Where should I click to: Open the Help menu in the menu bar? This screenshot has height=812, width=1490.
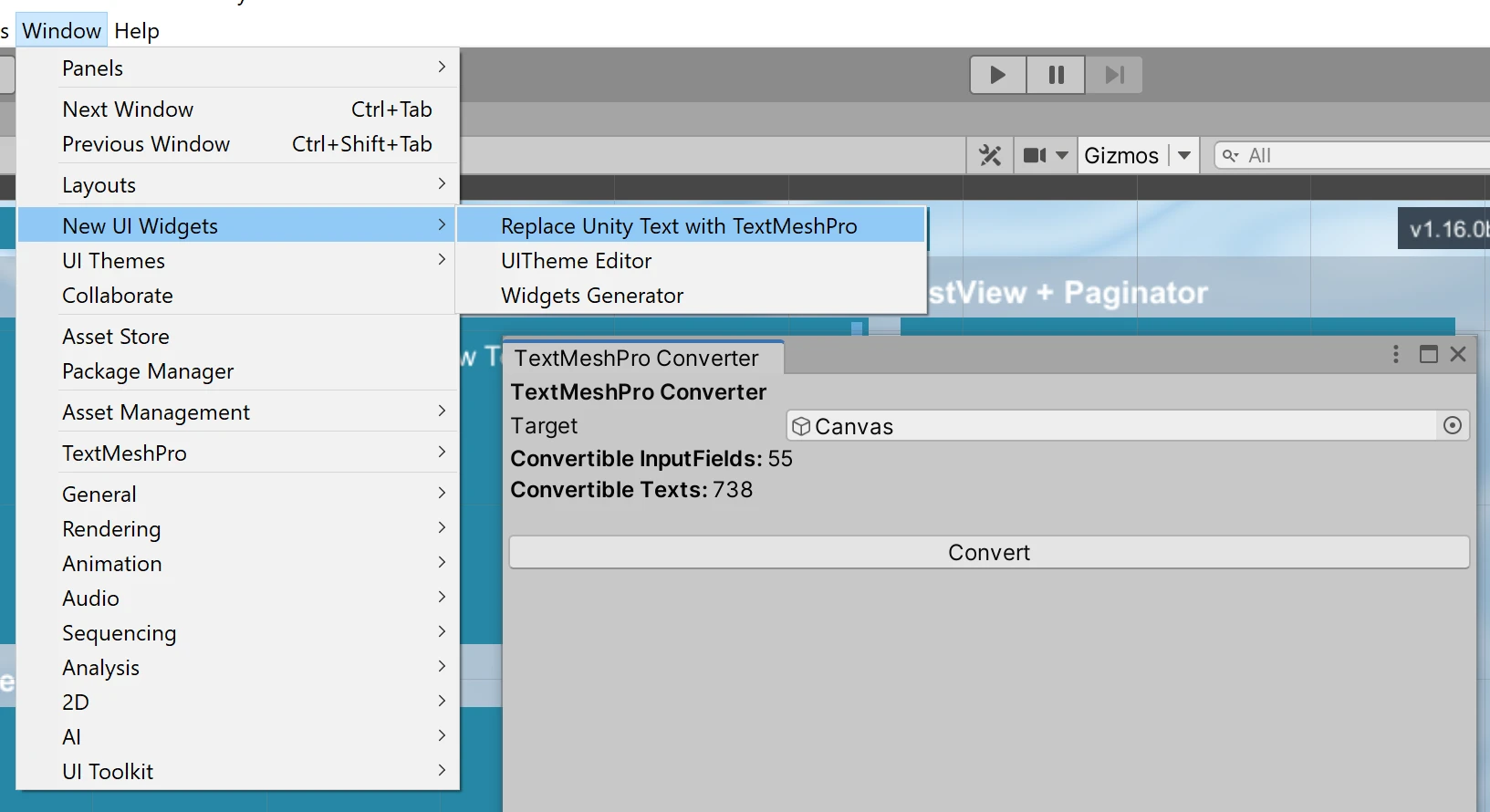(137, 30)
